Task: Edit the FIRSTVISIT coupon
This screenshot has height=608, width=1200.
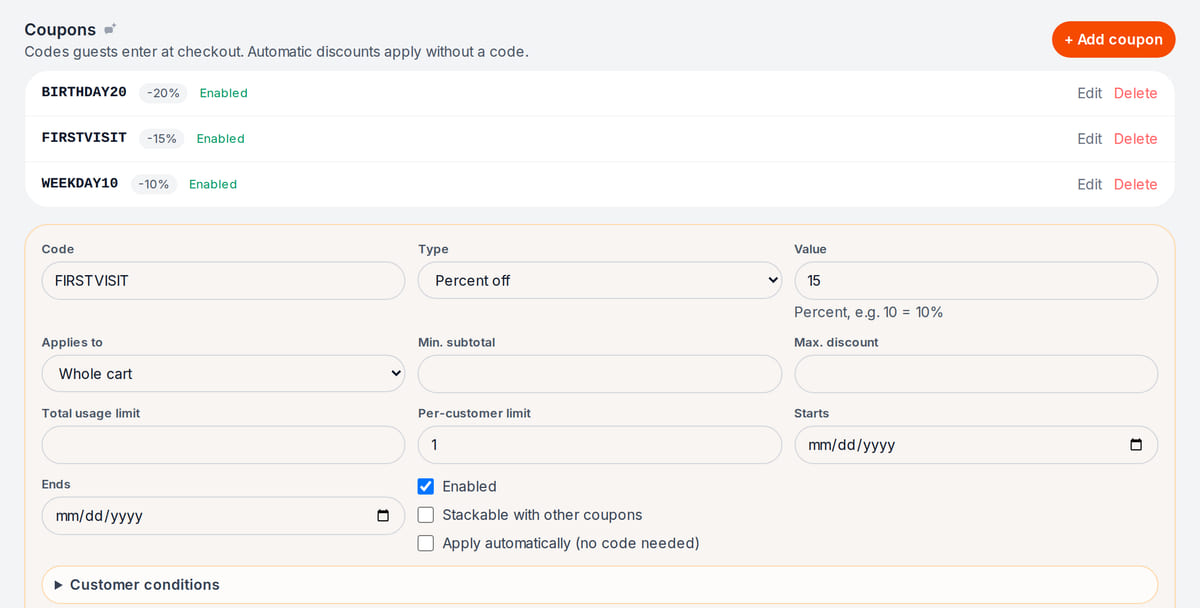Action: pos(1089,139)
